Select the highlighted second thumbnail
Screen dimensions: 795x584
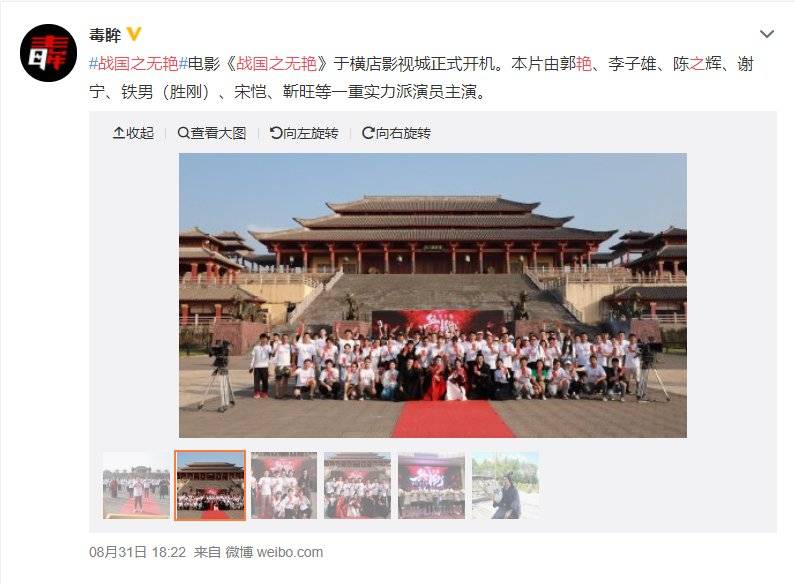[x=210, y=485]
